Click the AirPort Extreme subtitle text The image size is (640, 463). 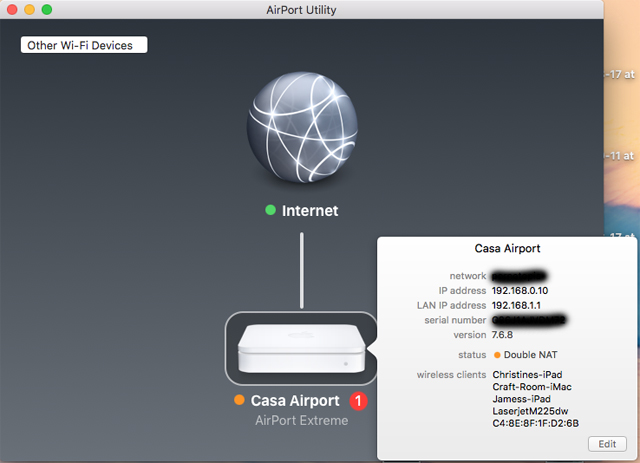pos(302,421)
